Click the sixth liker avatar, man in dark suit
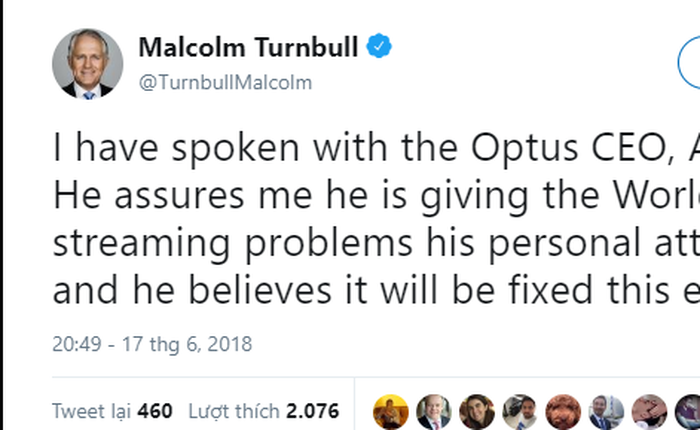This screenshot has height=430, width=700. 607,411
